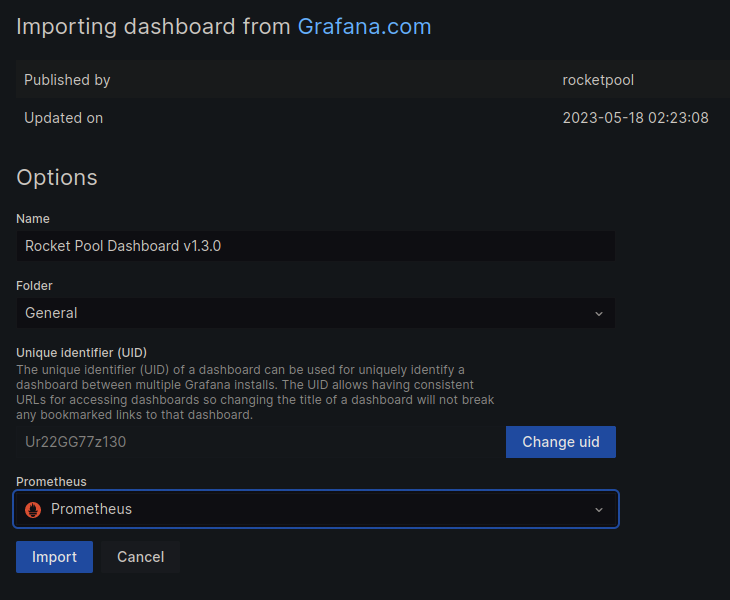The width and height of the screenshot is (730, 600).
Task: Click the chevron arrow in the Folder selector
Action: [599, 313]
